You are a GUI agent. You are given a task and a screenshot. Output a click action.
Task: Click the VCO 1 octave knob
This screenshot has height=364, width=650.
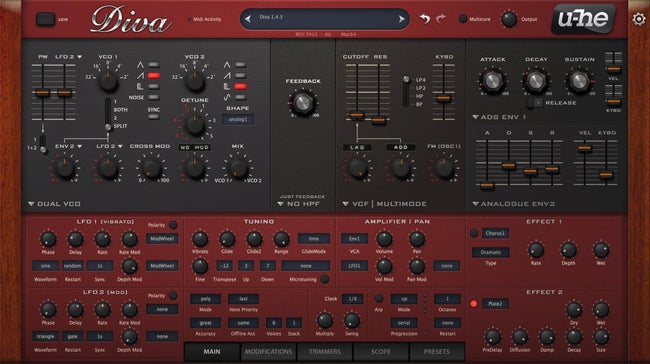tap(108, 81)
